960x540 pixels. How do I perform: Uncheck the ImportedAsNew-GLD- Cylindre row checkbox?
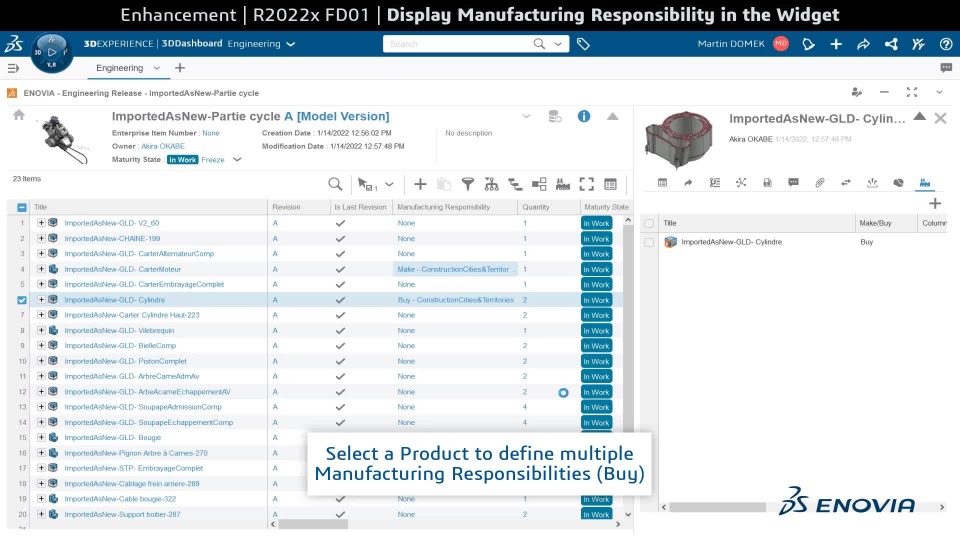coord(22,300)
